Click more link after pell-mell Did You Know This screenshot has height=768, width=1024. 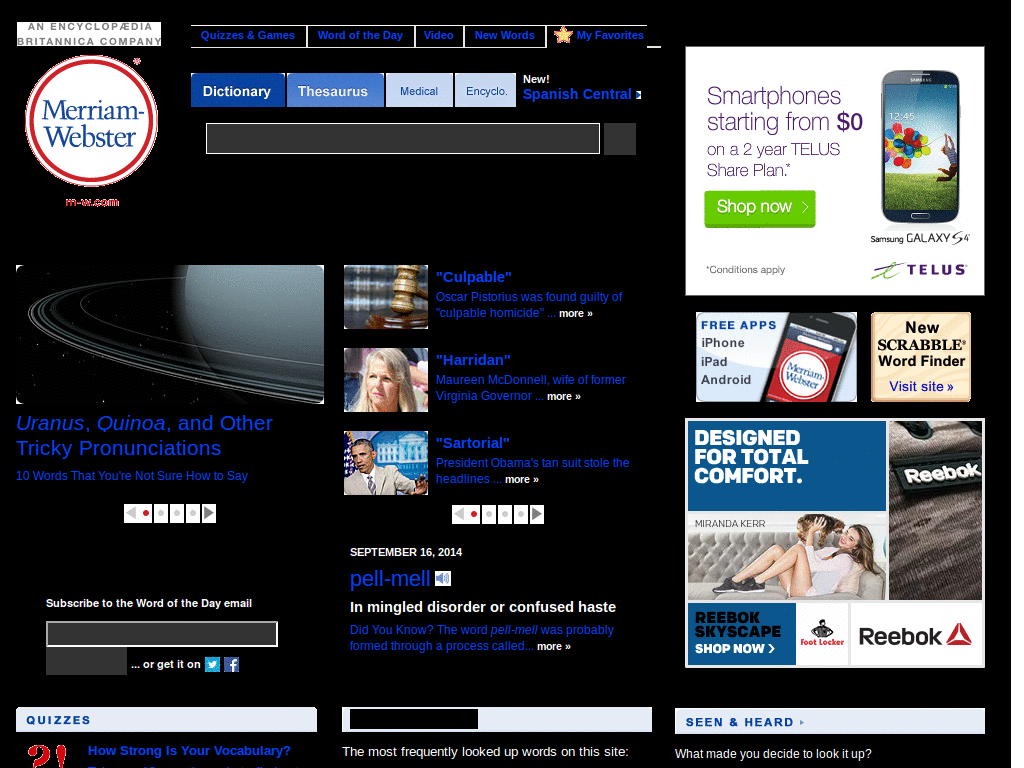pyautogui.click(x=554, y=647)
